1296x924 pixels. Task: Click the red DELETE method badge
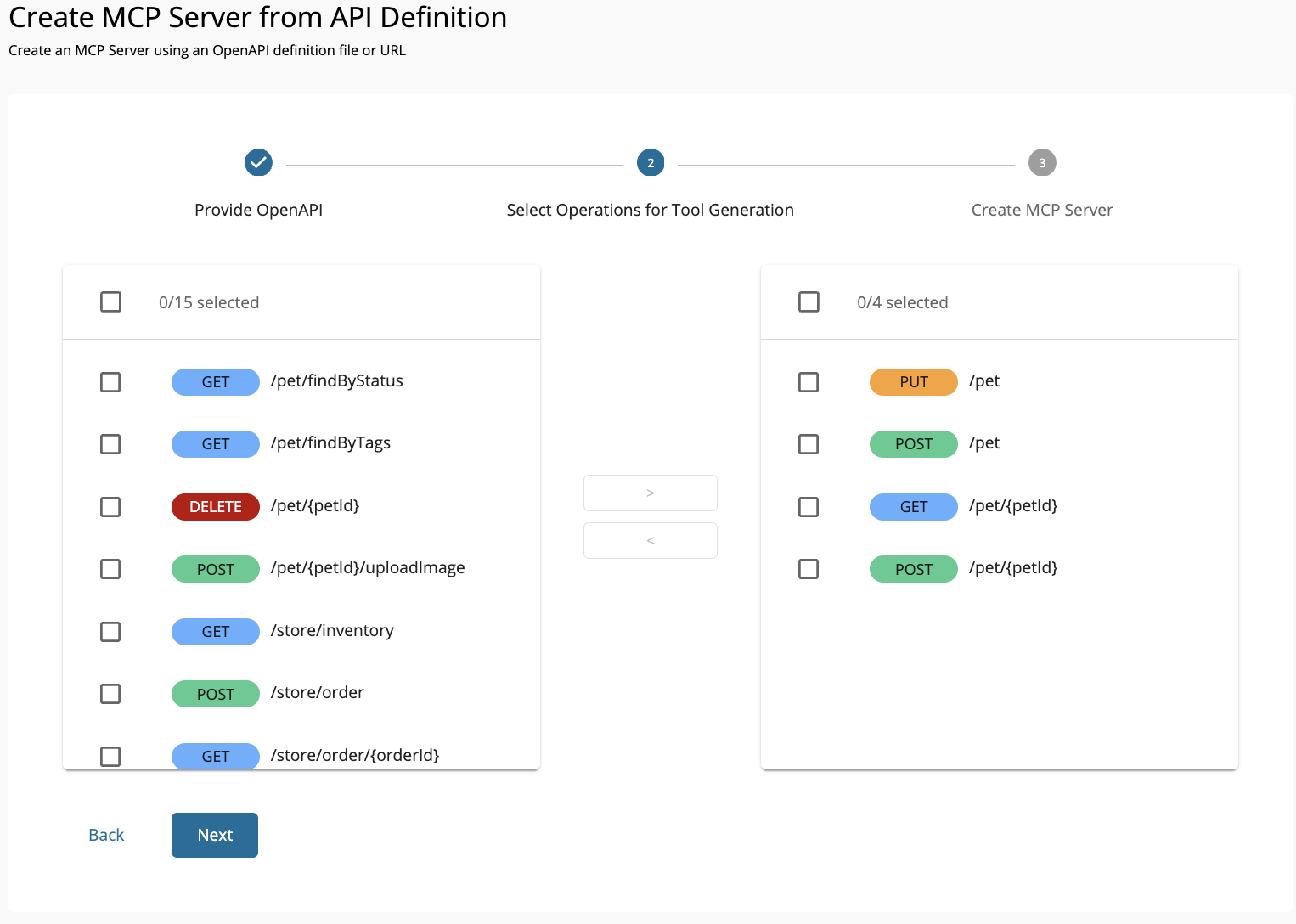pos(216,506)
